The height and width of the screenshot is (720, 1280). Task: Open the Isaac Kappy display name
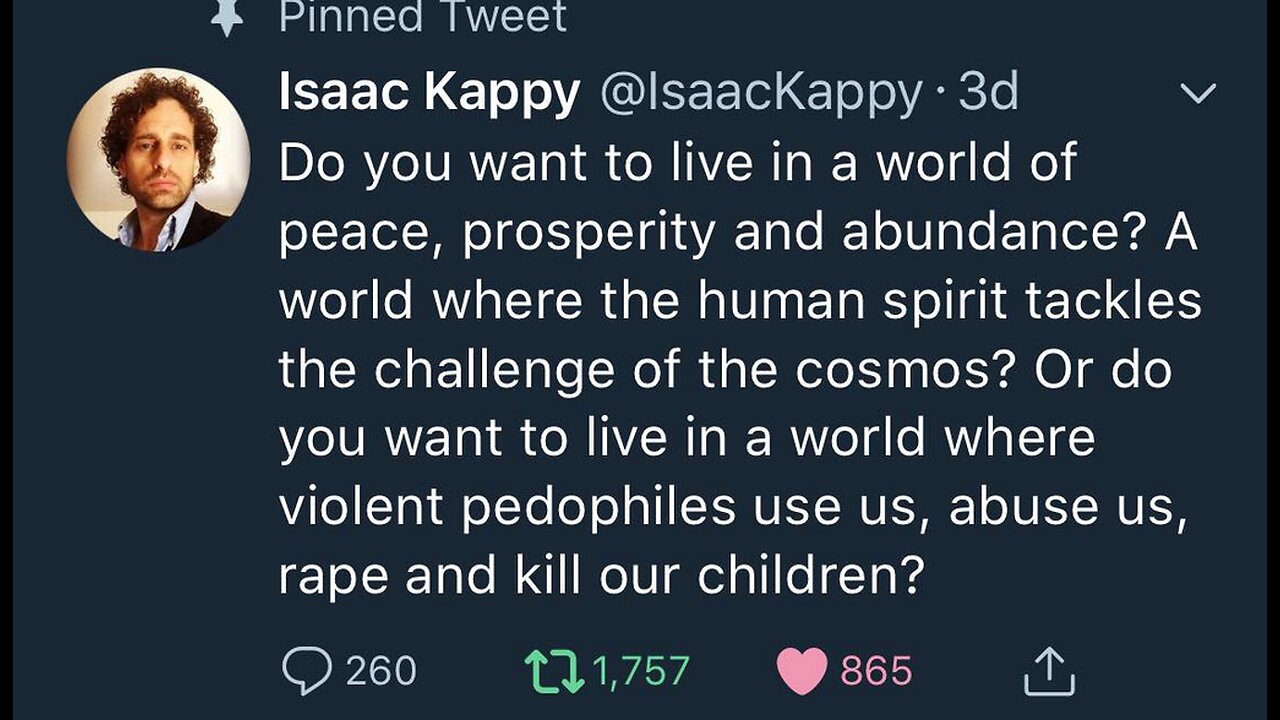[x=429, y=93]
